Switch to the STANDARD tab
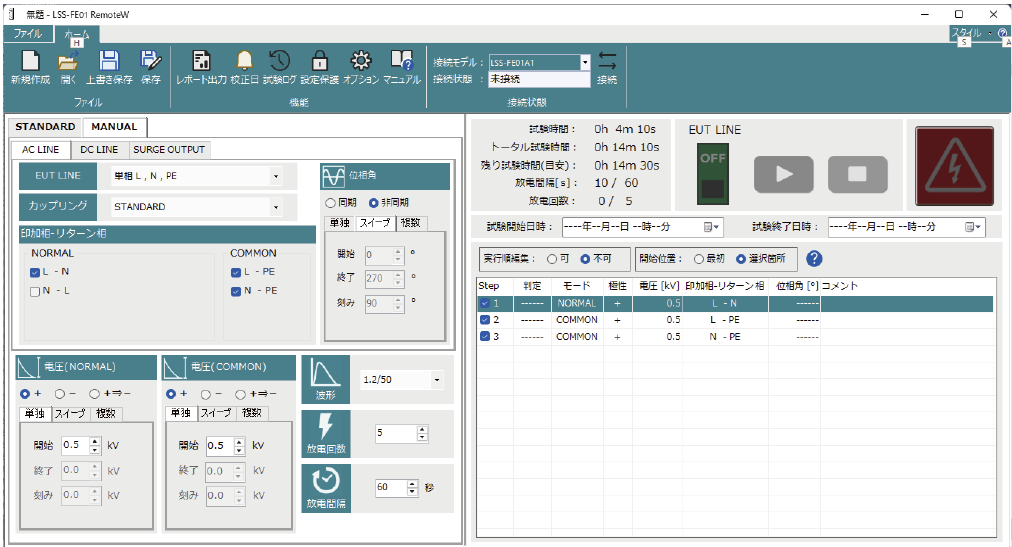This screenshot has width=1012, height=547. coord(45,127)
